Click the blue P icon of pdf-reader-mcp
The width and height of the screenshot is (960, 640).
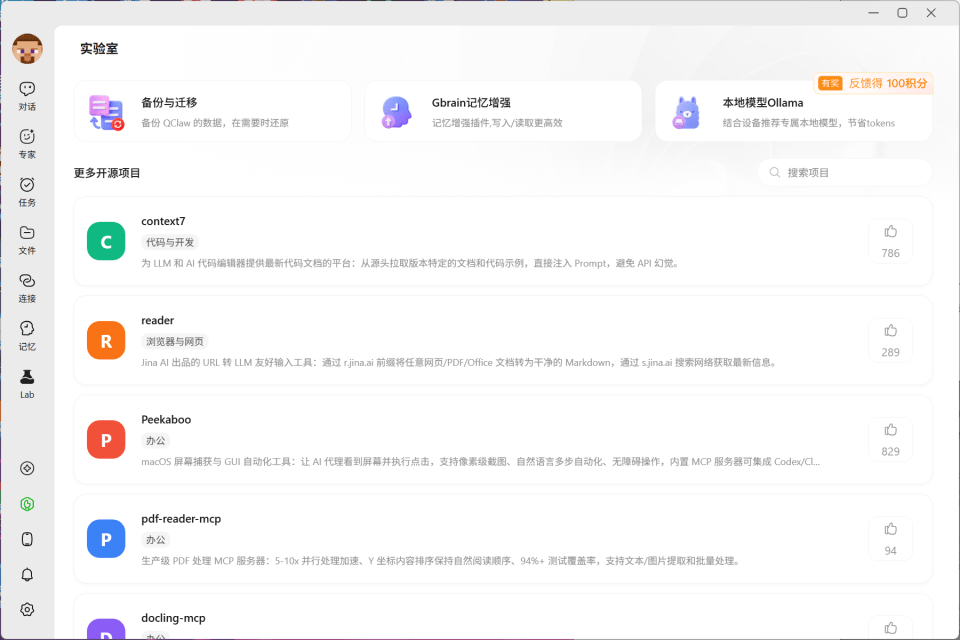pos(106,539)
